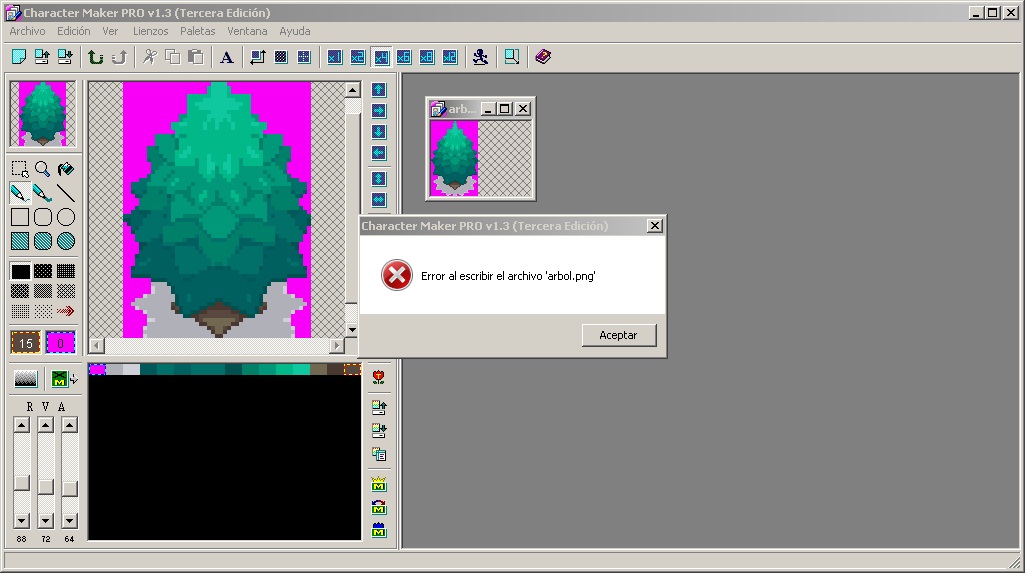Switch zoom to x1 in toolbar

(334, 57)
